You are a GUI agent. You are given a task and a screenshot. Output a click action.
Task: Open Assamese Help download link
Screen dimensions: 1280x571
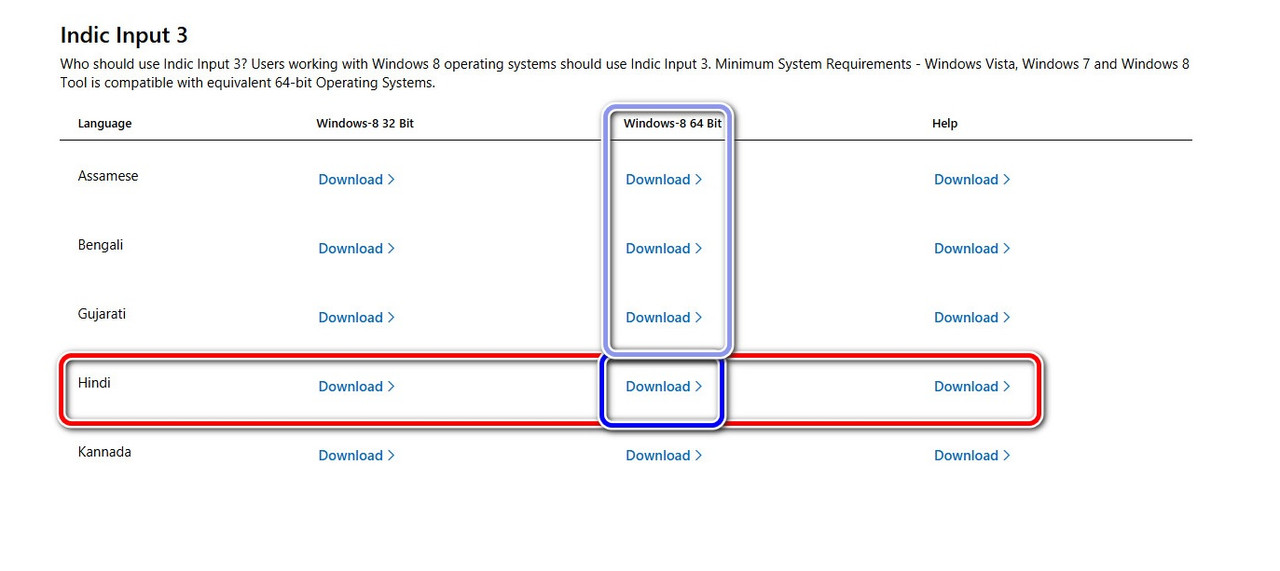pyautogui.click(x=972, y=180)
